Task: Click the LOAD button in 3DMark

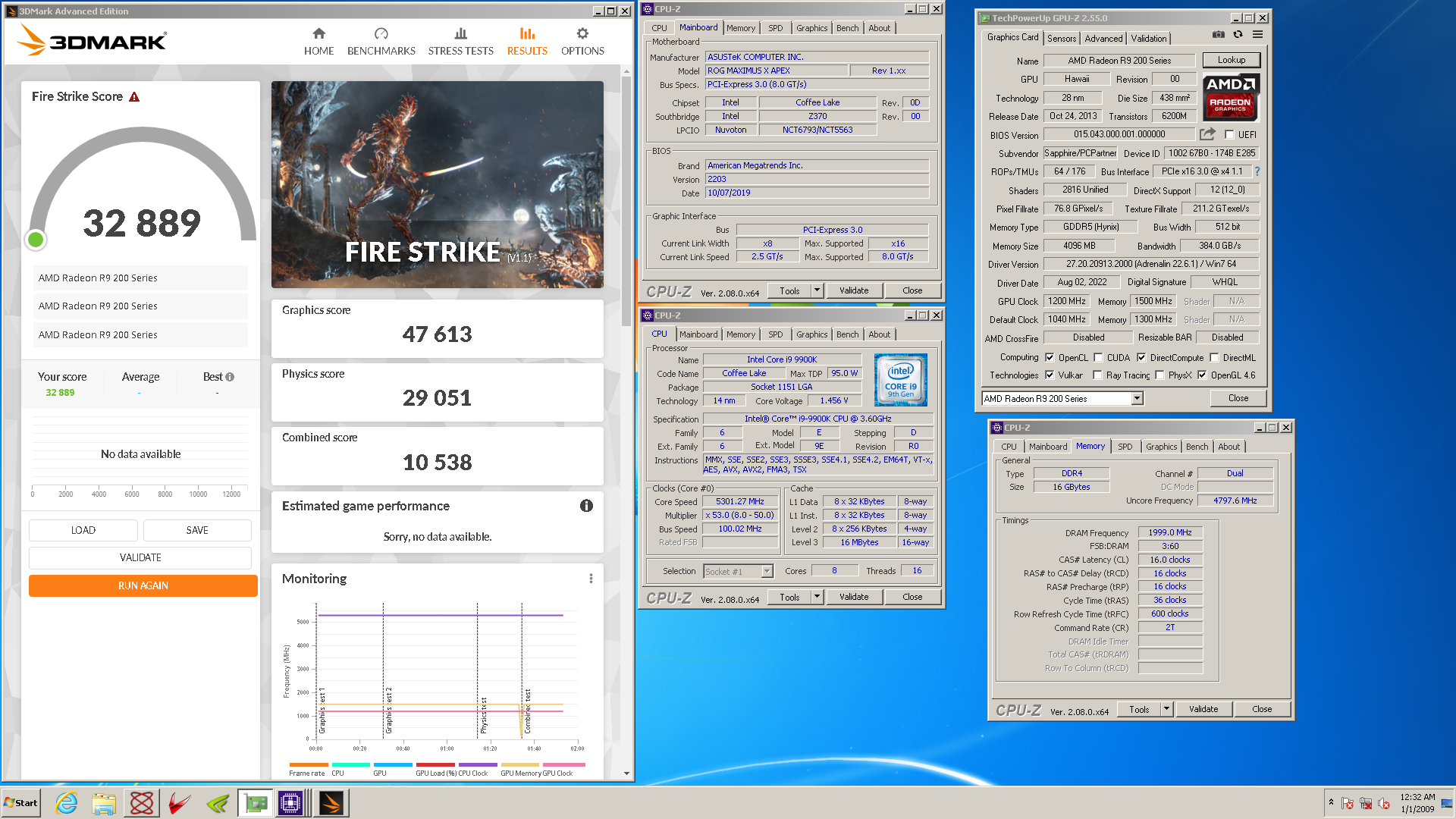Action: coord(83,530)
